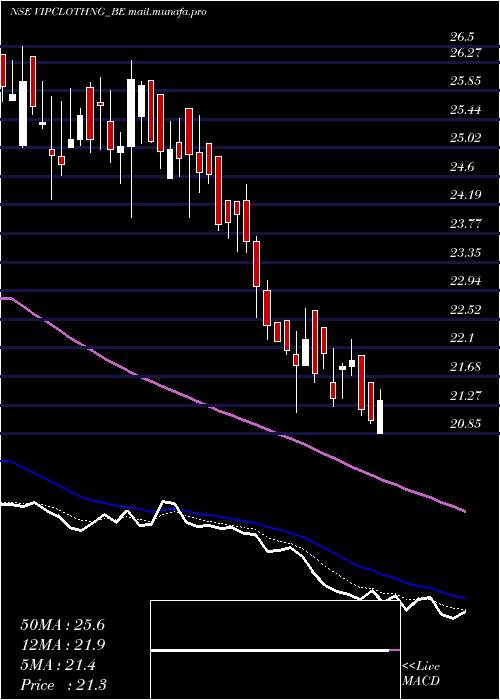Select the 24.19 price axis label
This screenshot has height=700, width=500.
(x=466, y=195)
